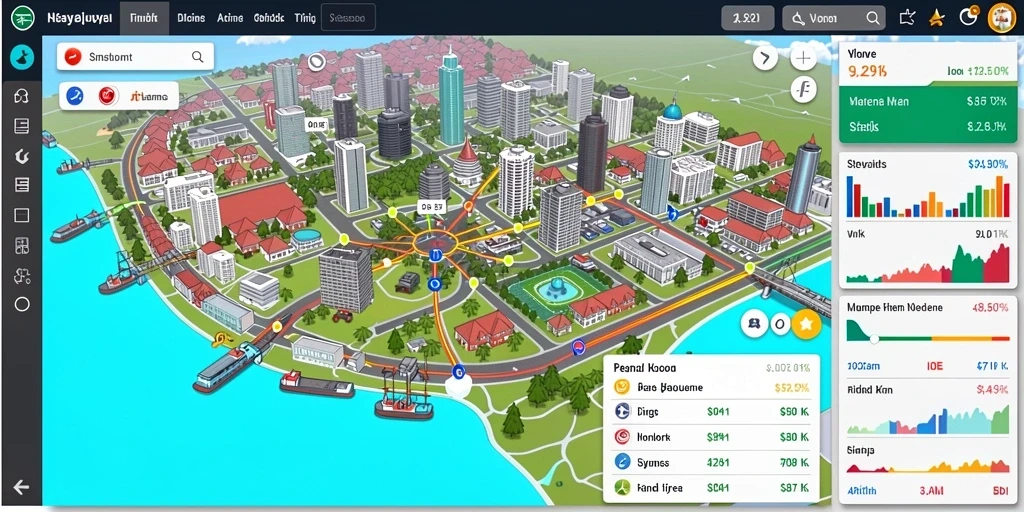Viewport: 1024px width, 512px height.
Task: Select the Timoft tab
Action: click(x=144, y=18)
